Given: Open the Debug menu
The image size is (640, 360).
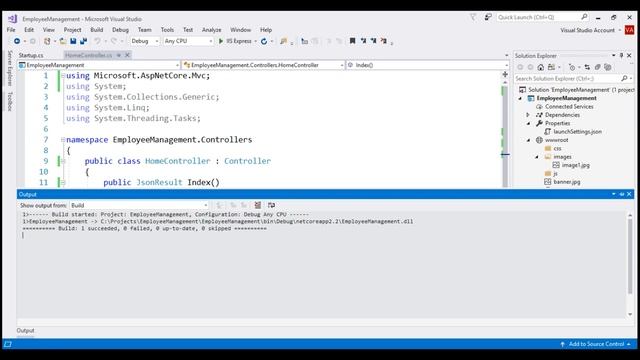Looking at the screenshot, I should 120,30.
